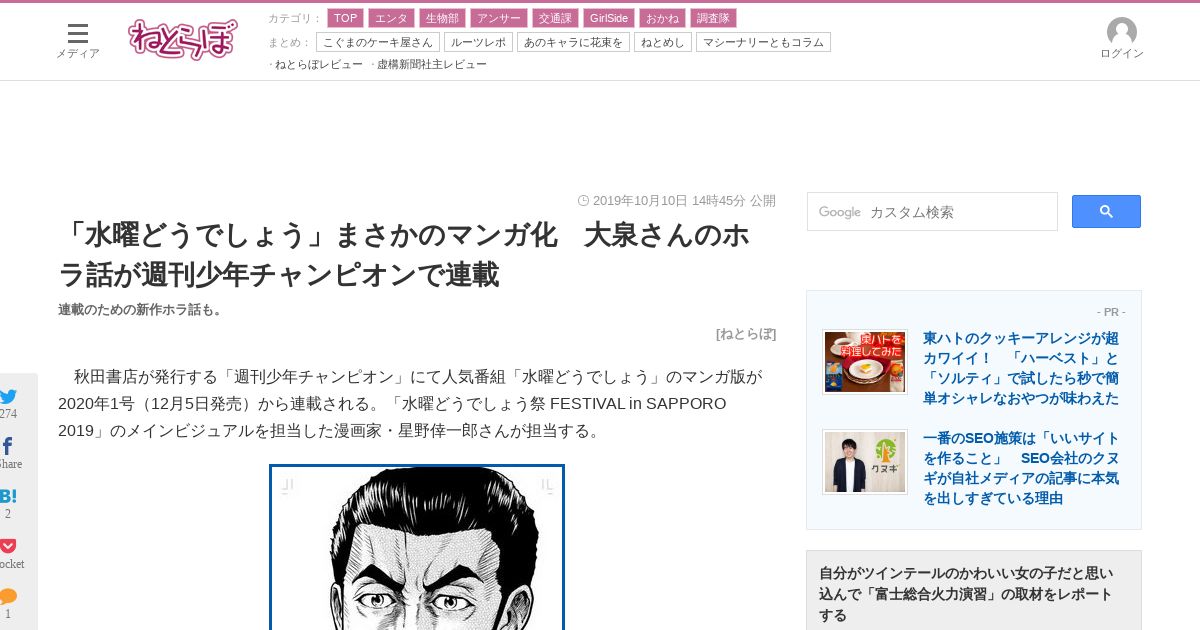Share the article on Facebook

pyautogui.click(x=7, y=446)
